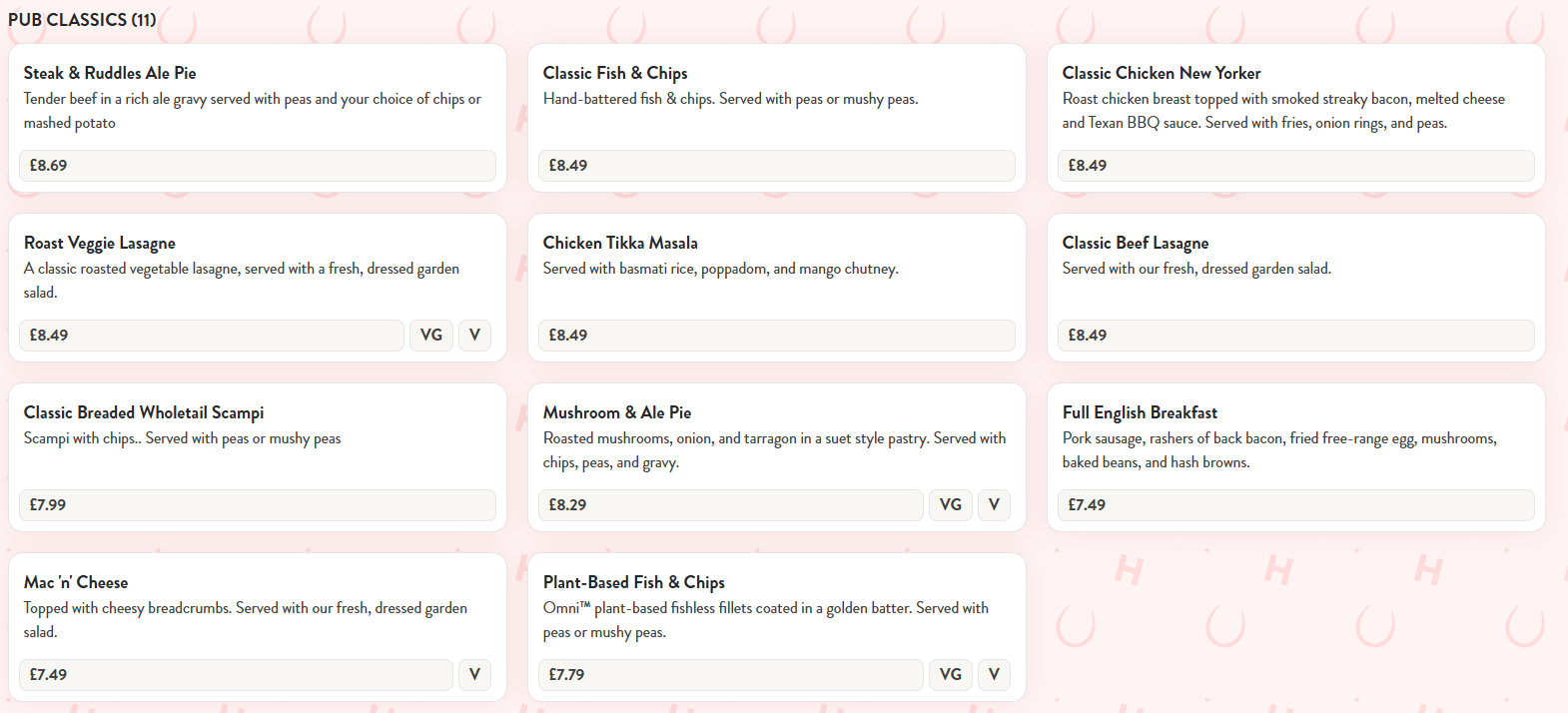Select the £7.49 Mac 'n' Cheese price bar
The image size is (1568, 713).
point(236,675)
